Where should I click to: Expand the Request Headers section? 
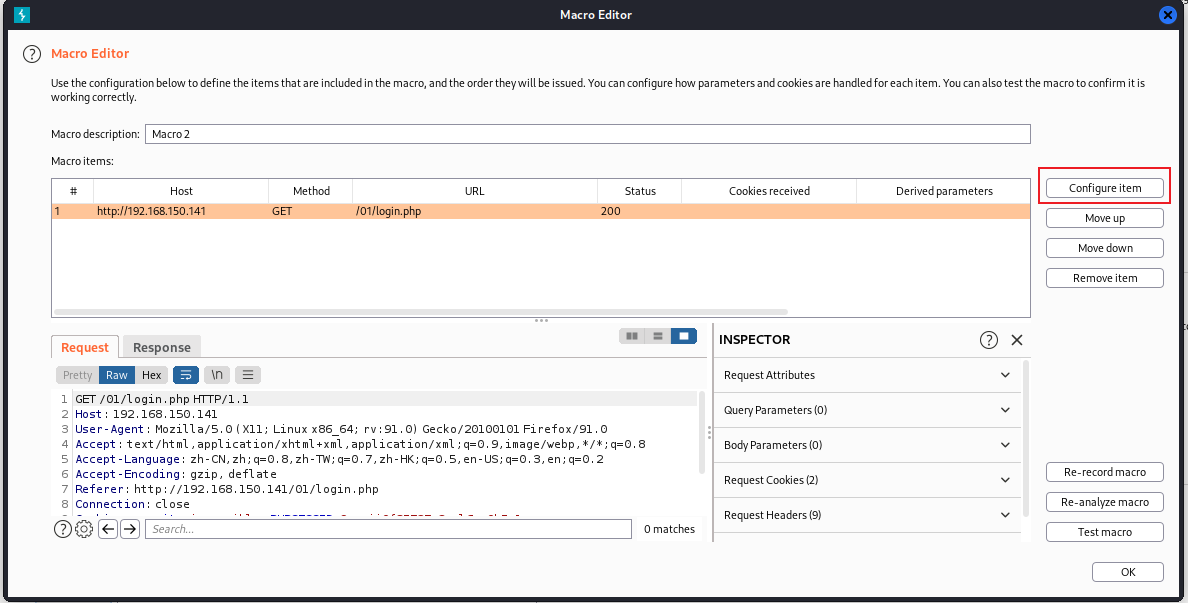[x=866, y=514]
